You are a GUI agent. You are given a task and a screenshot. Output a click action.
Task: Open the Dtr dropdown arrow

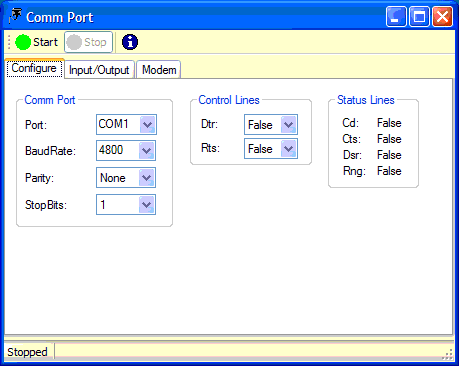tap(289, 125)
